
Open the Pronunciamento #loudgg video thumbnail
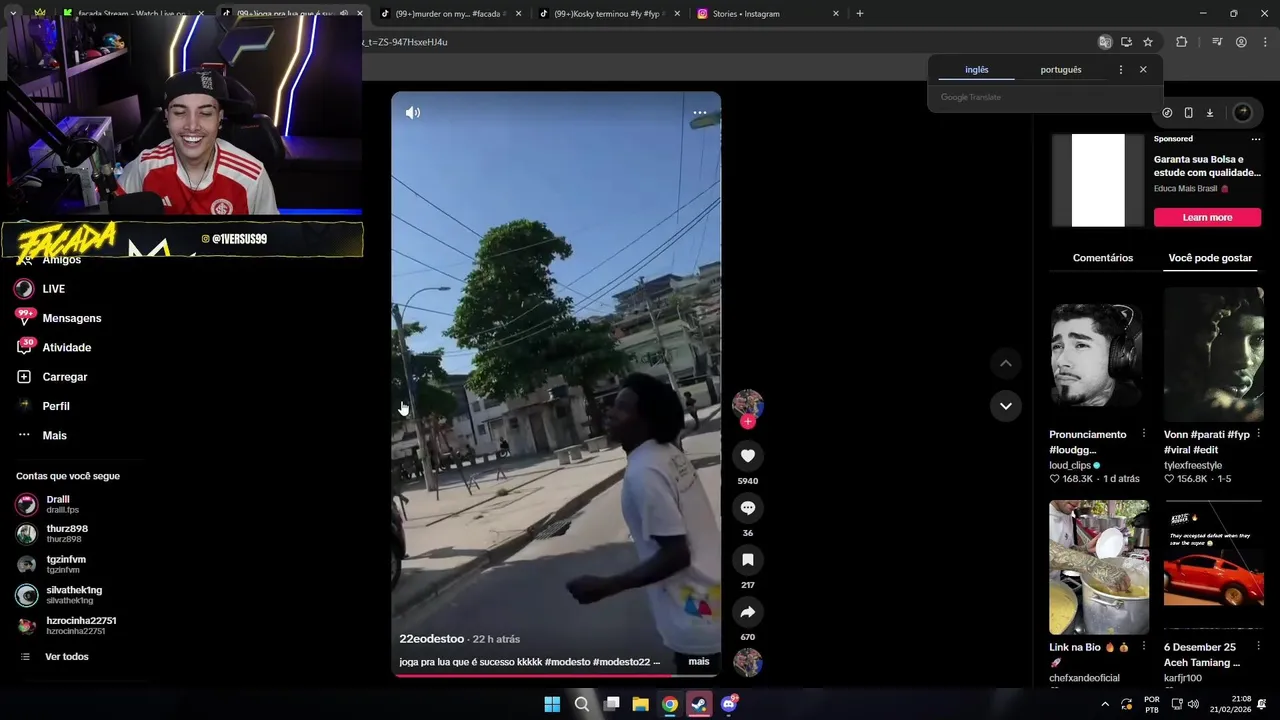[1099, 355]
